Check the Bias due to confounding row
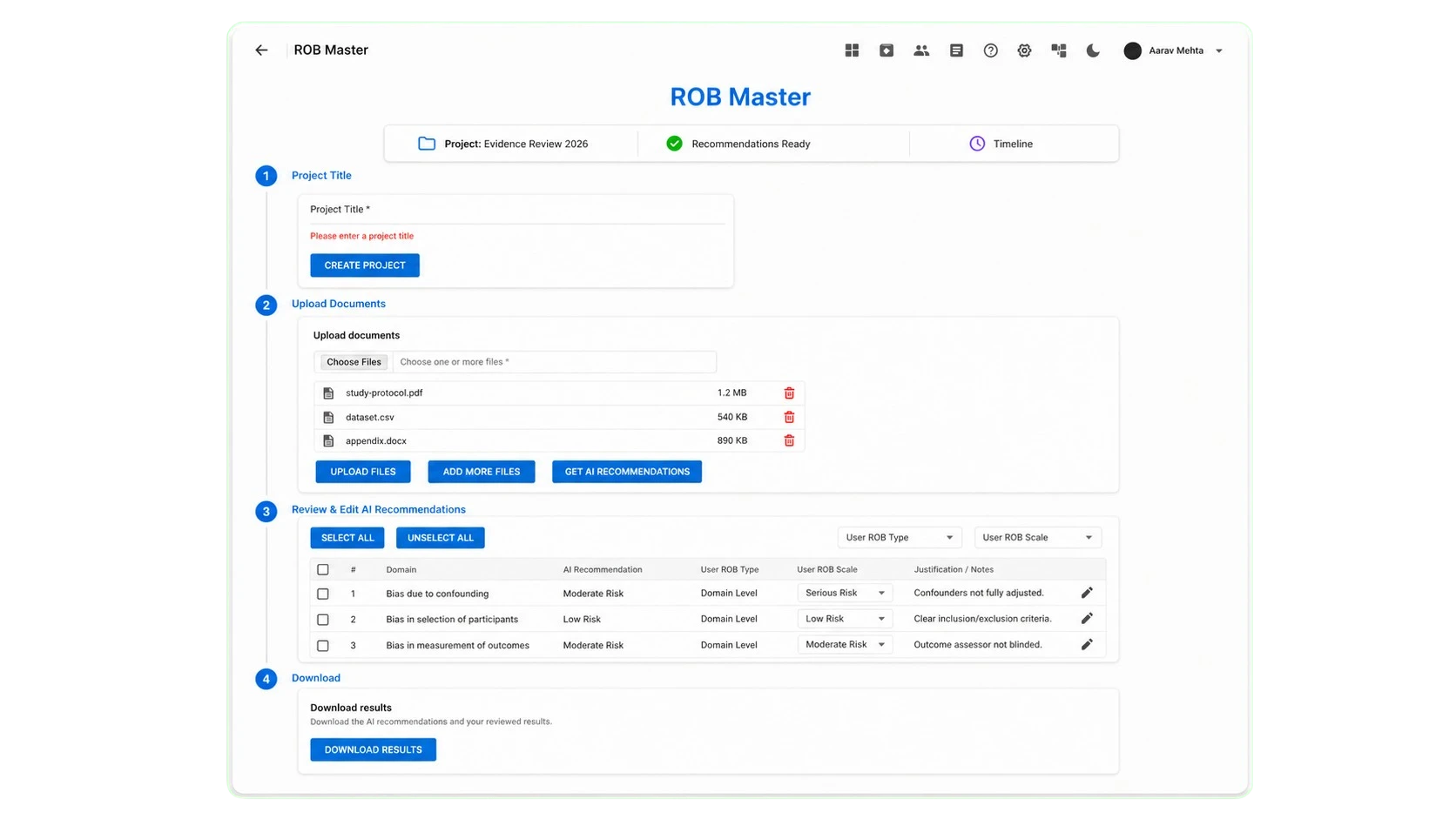This screenshot has width=1456, height=819. point(323,594)
